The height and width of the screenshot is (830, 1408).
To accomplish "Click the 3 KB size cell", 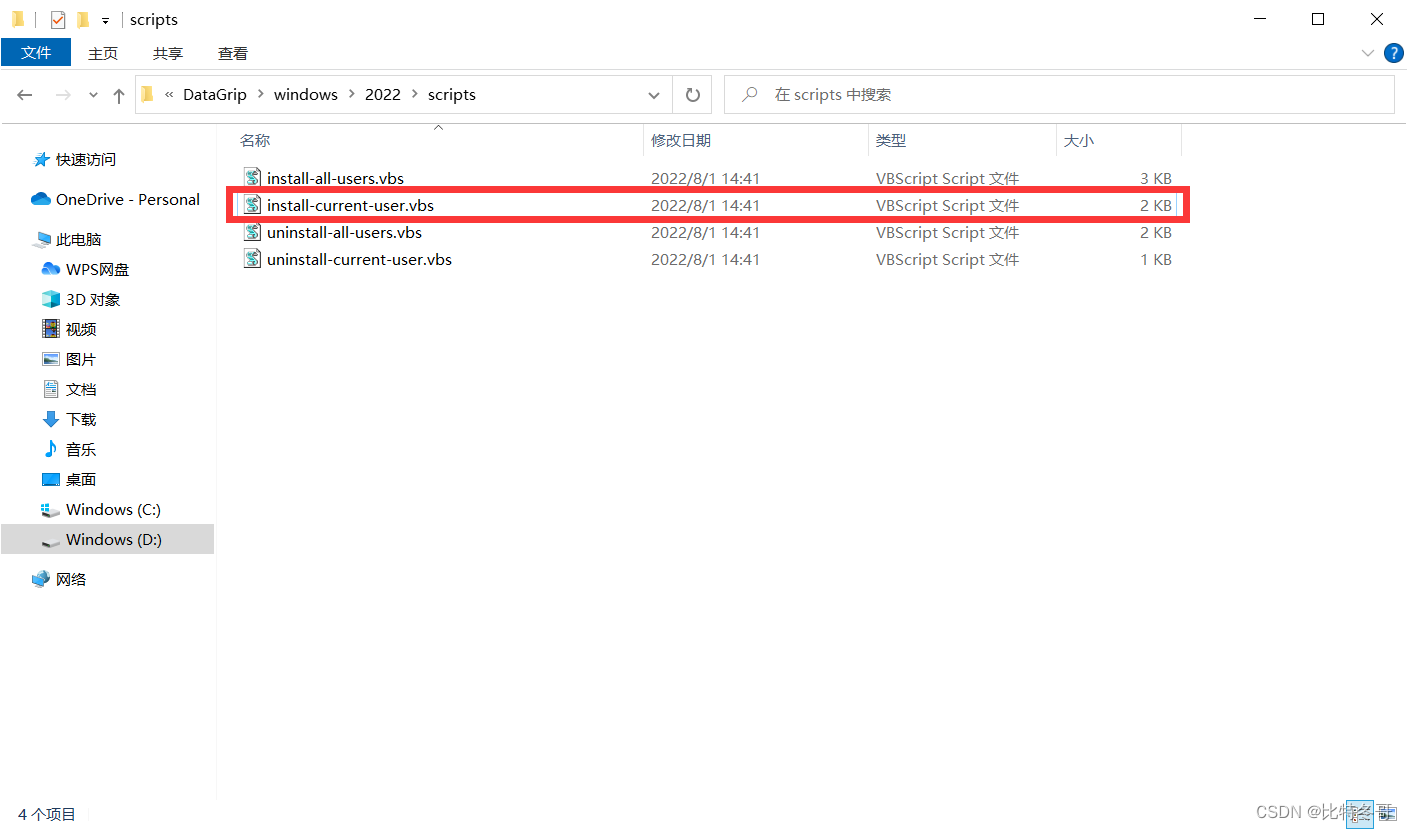I will tap(1155, 179).
